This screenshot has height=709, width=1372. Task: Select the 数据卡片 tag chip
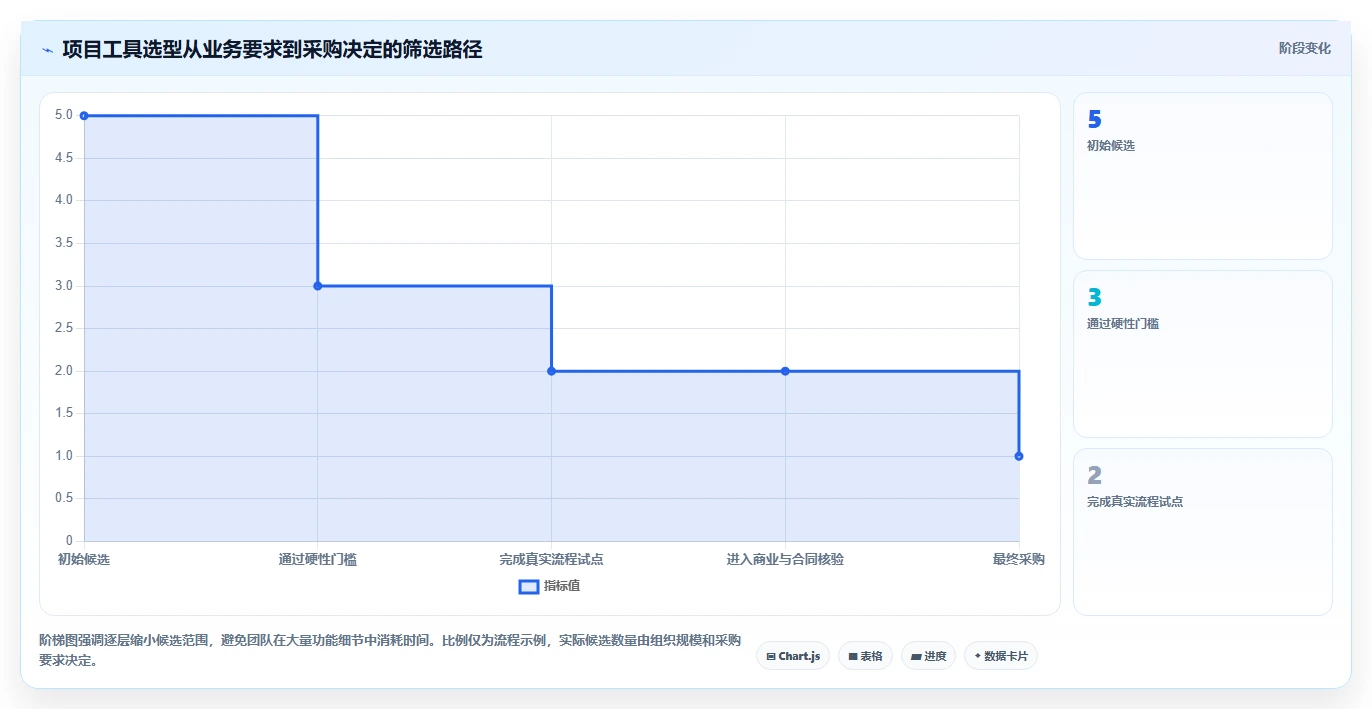[x=1001, y=656]
